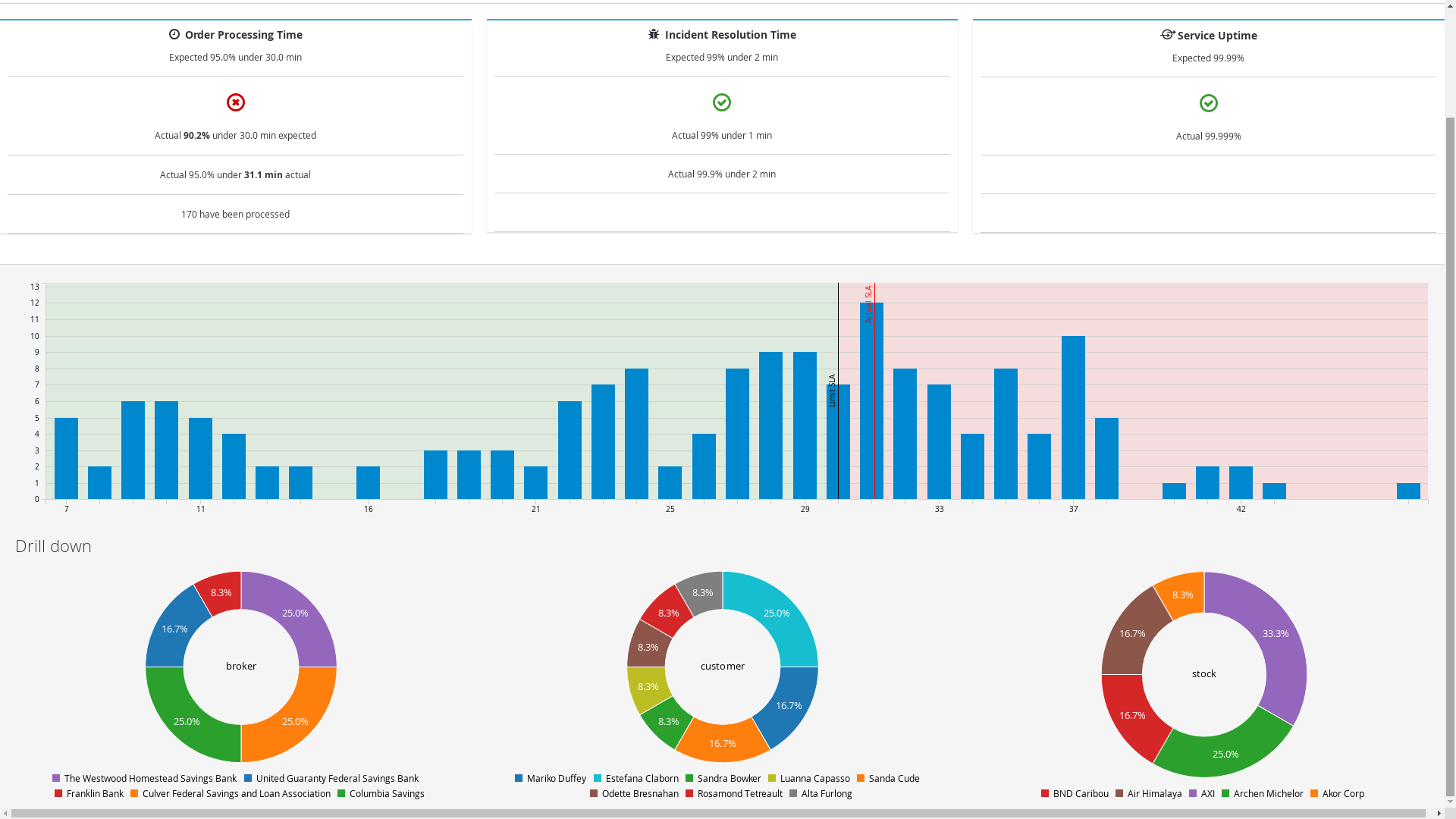Viewport: 1456px width, 819px height.
Task: Toggle the Columbia Savings legend entry
Action: [386, 794]
